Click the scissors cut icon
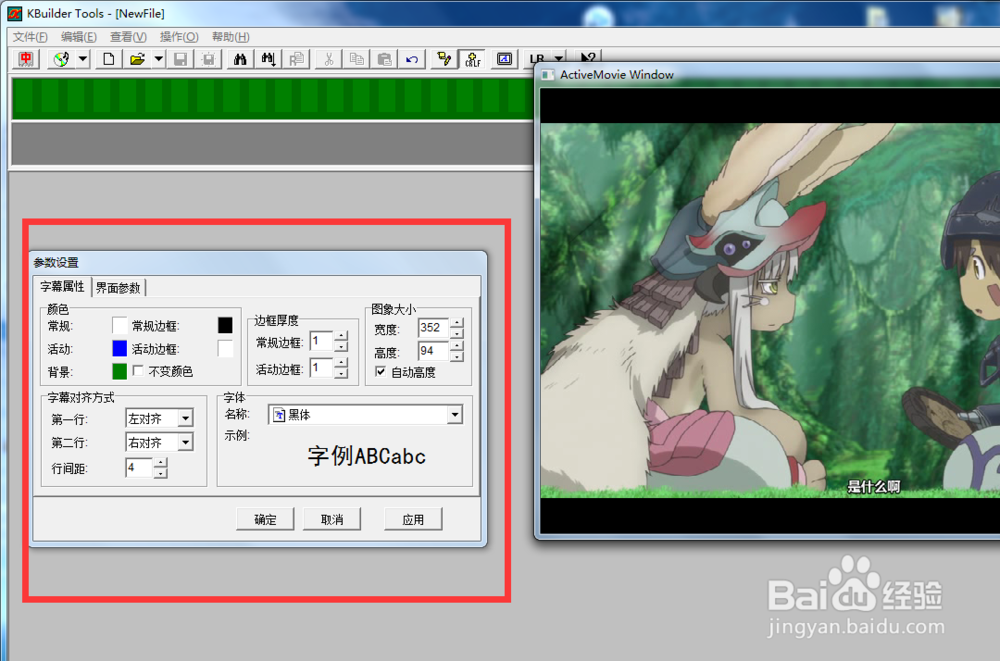Screen dimensions: 1000x661 (x=328, y=59)
